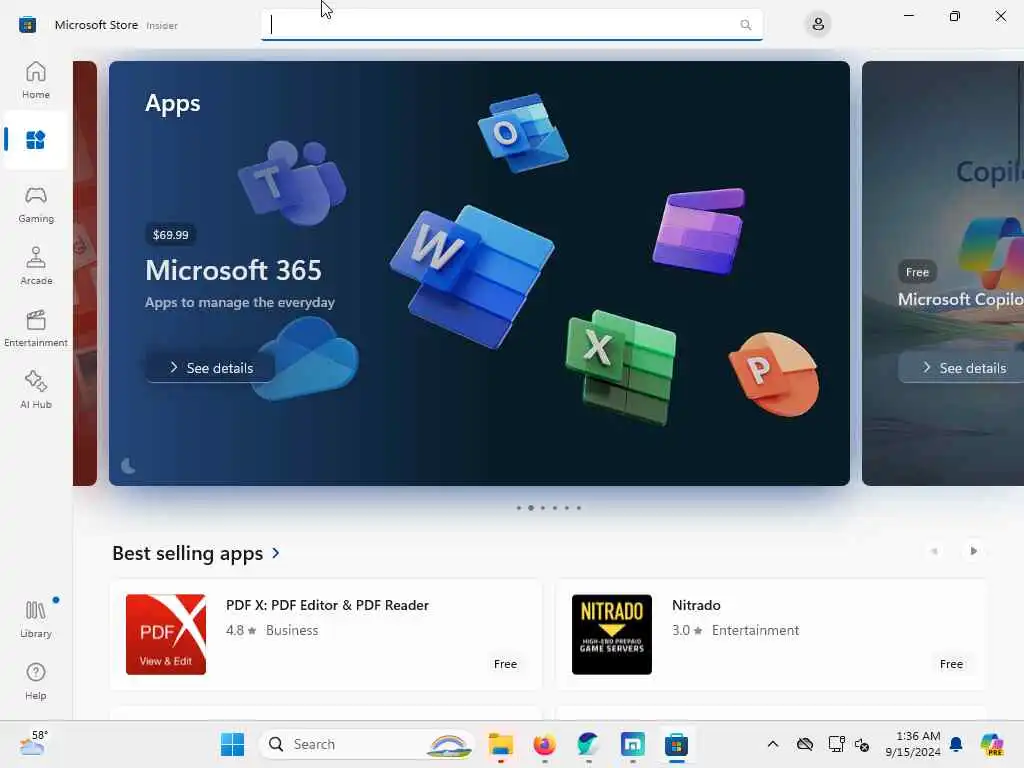Open Firefox from the taskbar
Screen dimensions: 1024x768
pyautogui.click(x=545, y=744)
